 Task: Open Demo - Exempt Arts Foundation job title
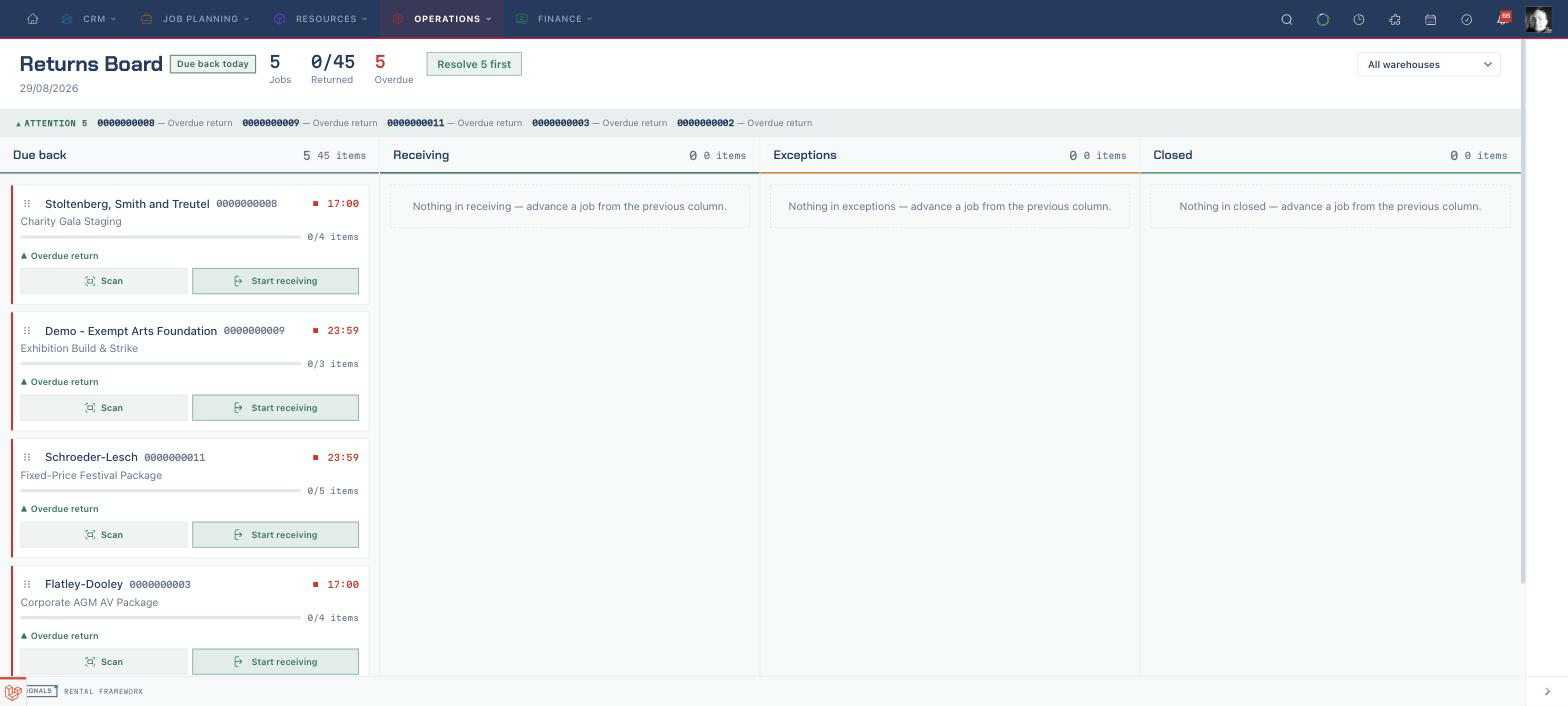131,331
